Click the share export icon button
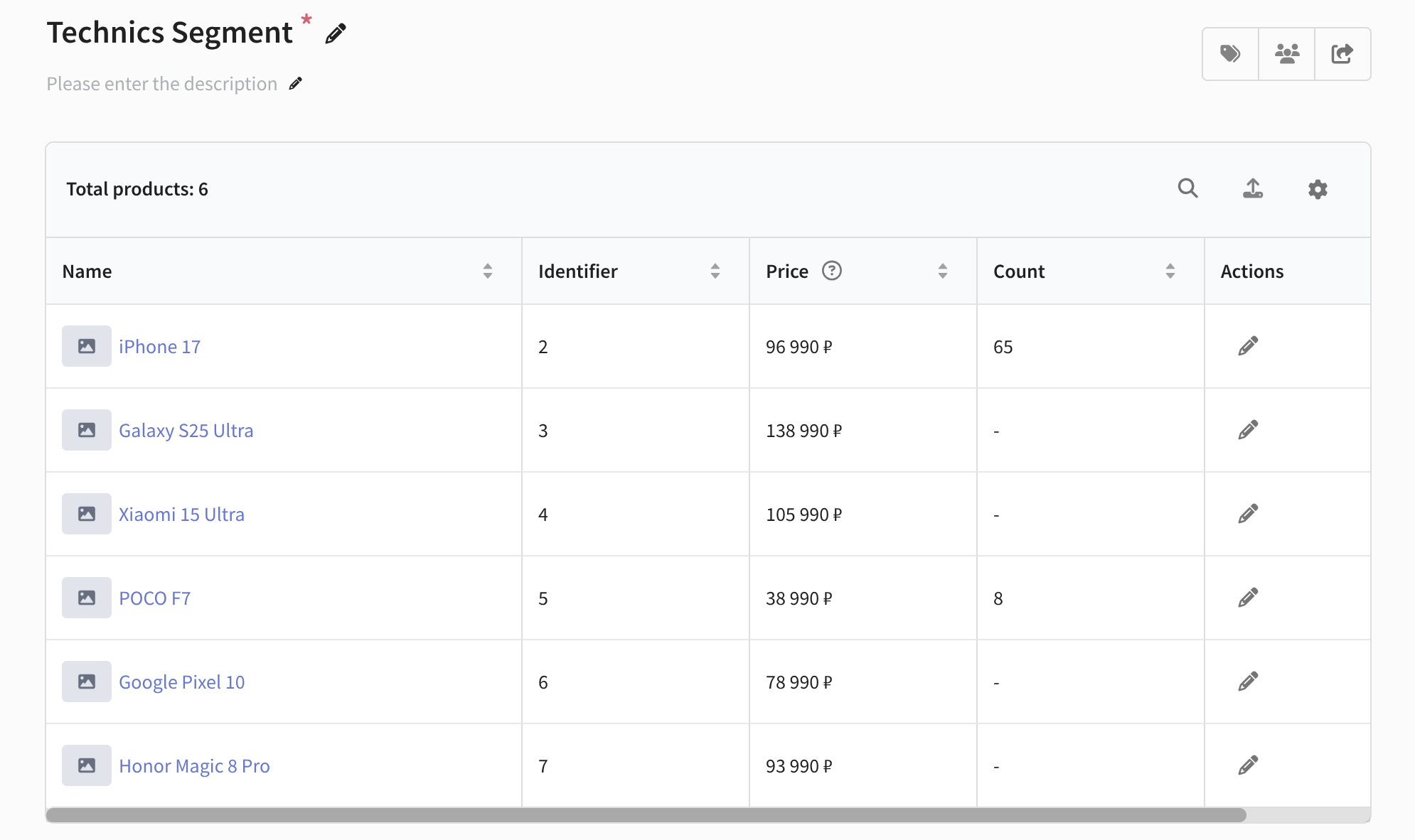Viewport: 1415px width, 840px height. point(1342,54)
